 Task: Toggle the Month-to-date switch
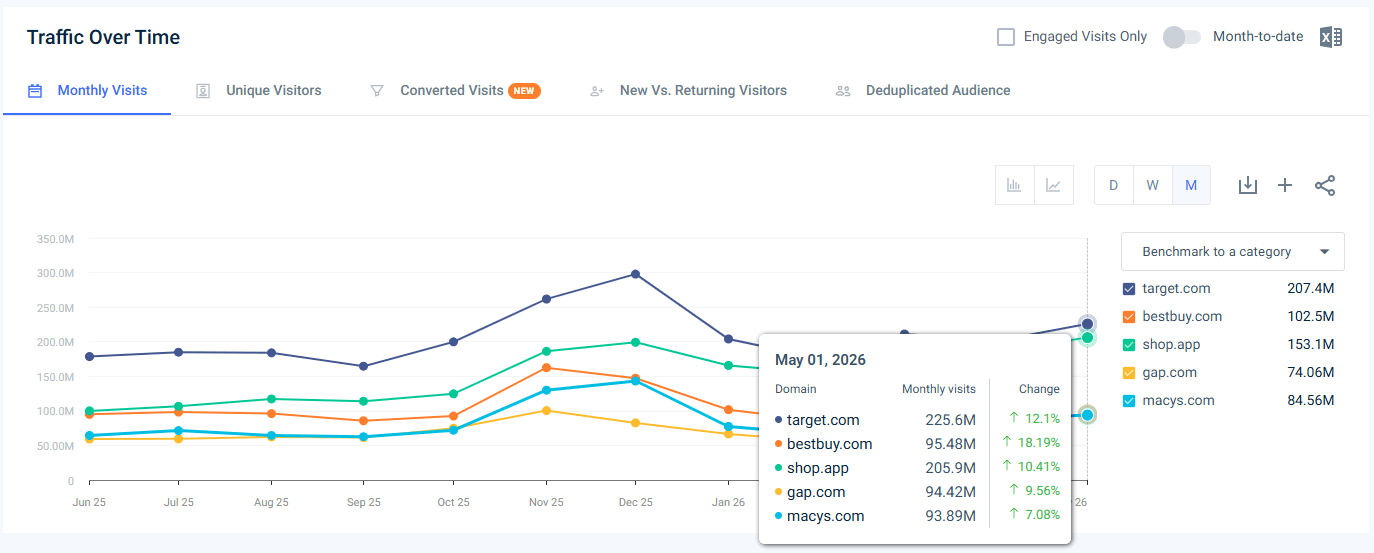[x=1182, y=37]
